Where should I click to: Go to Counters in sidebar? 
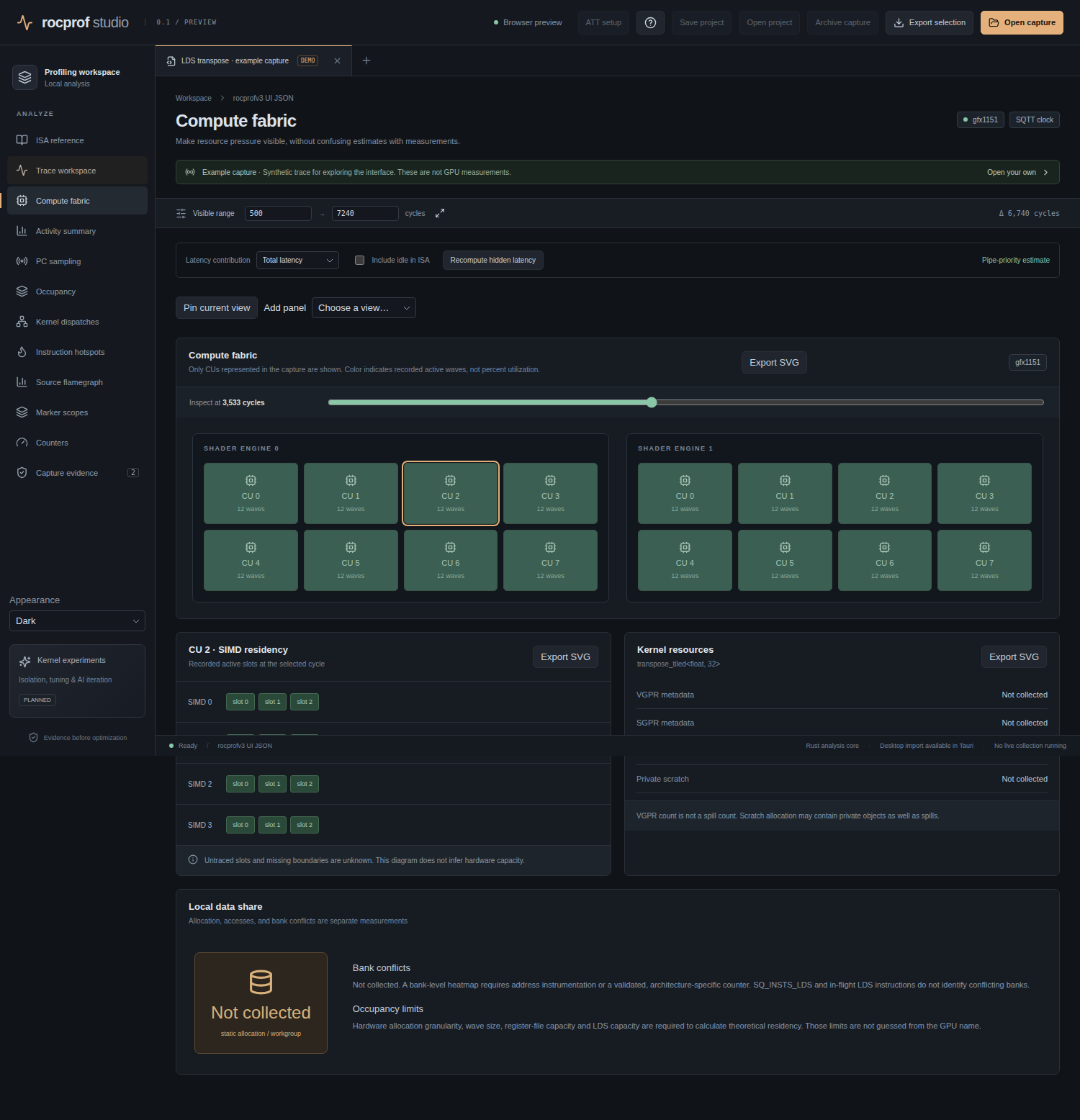click(77, 443)
